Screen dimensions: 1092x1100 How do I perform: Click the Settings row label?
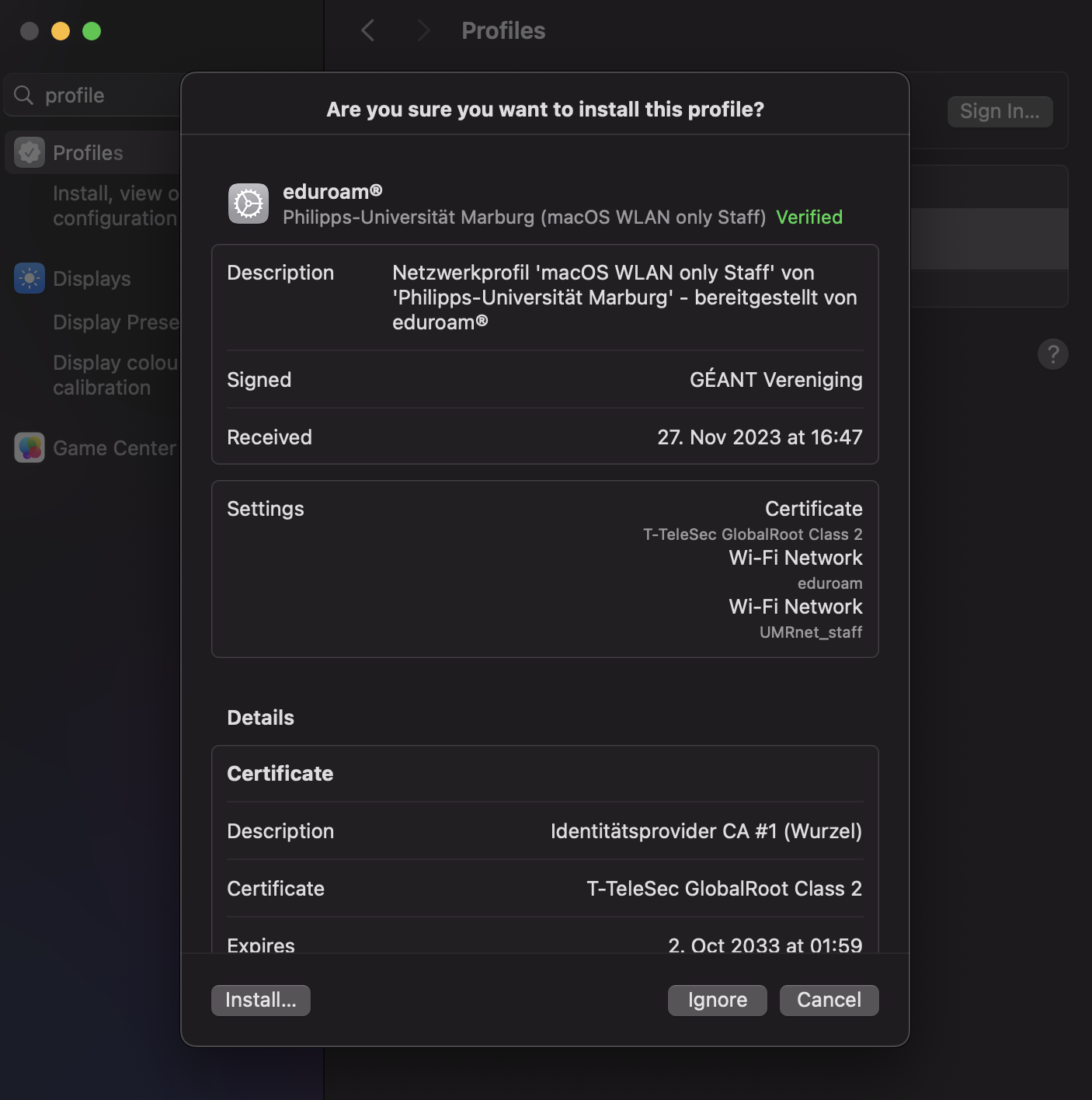[x=265, y=508]
